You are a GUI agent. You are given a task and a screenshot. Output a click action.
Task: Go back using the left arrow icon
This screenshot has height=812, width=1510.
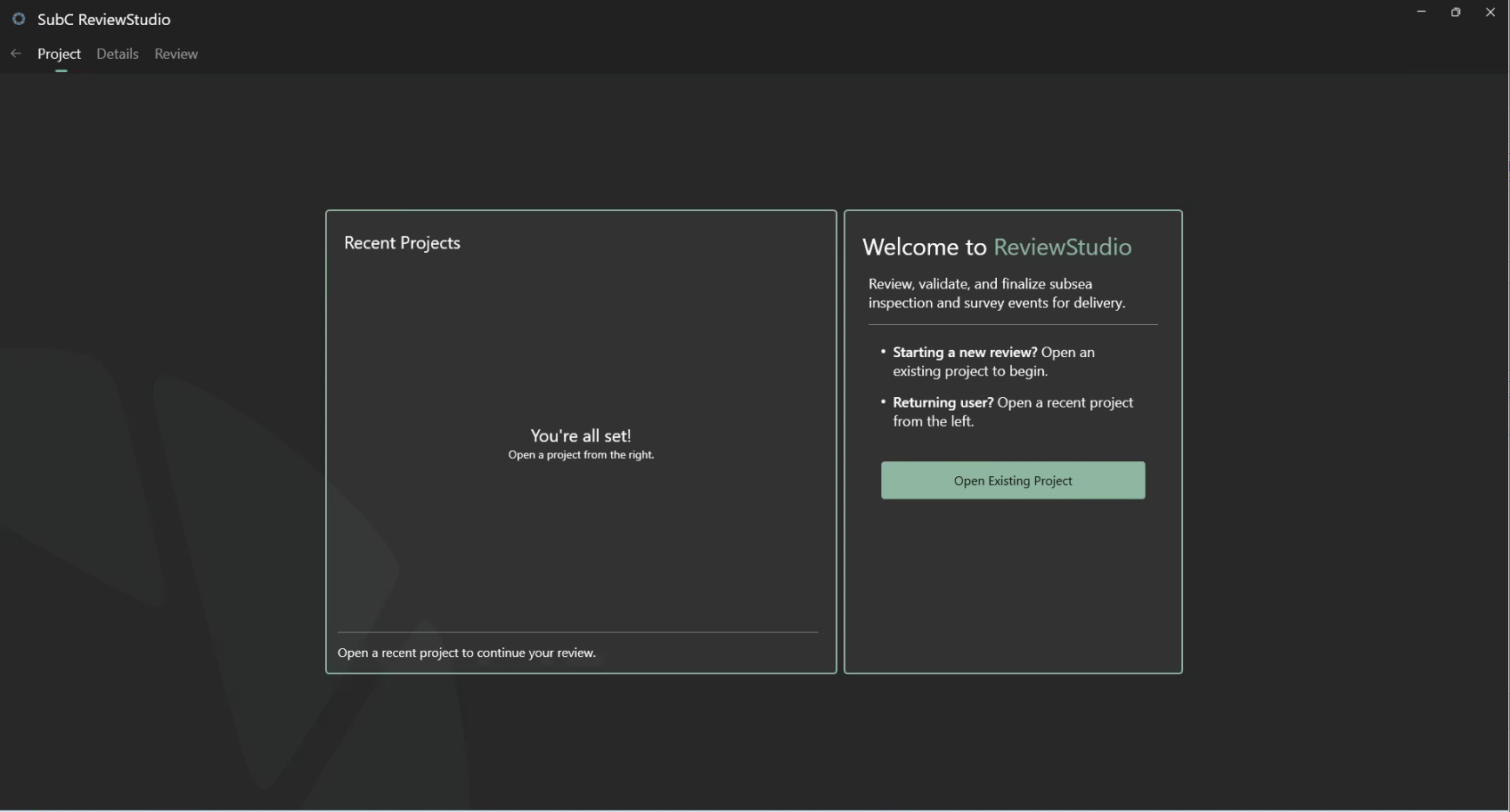(16, 53)
